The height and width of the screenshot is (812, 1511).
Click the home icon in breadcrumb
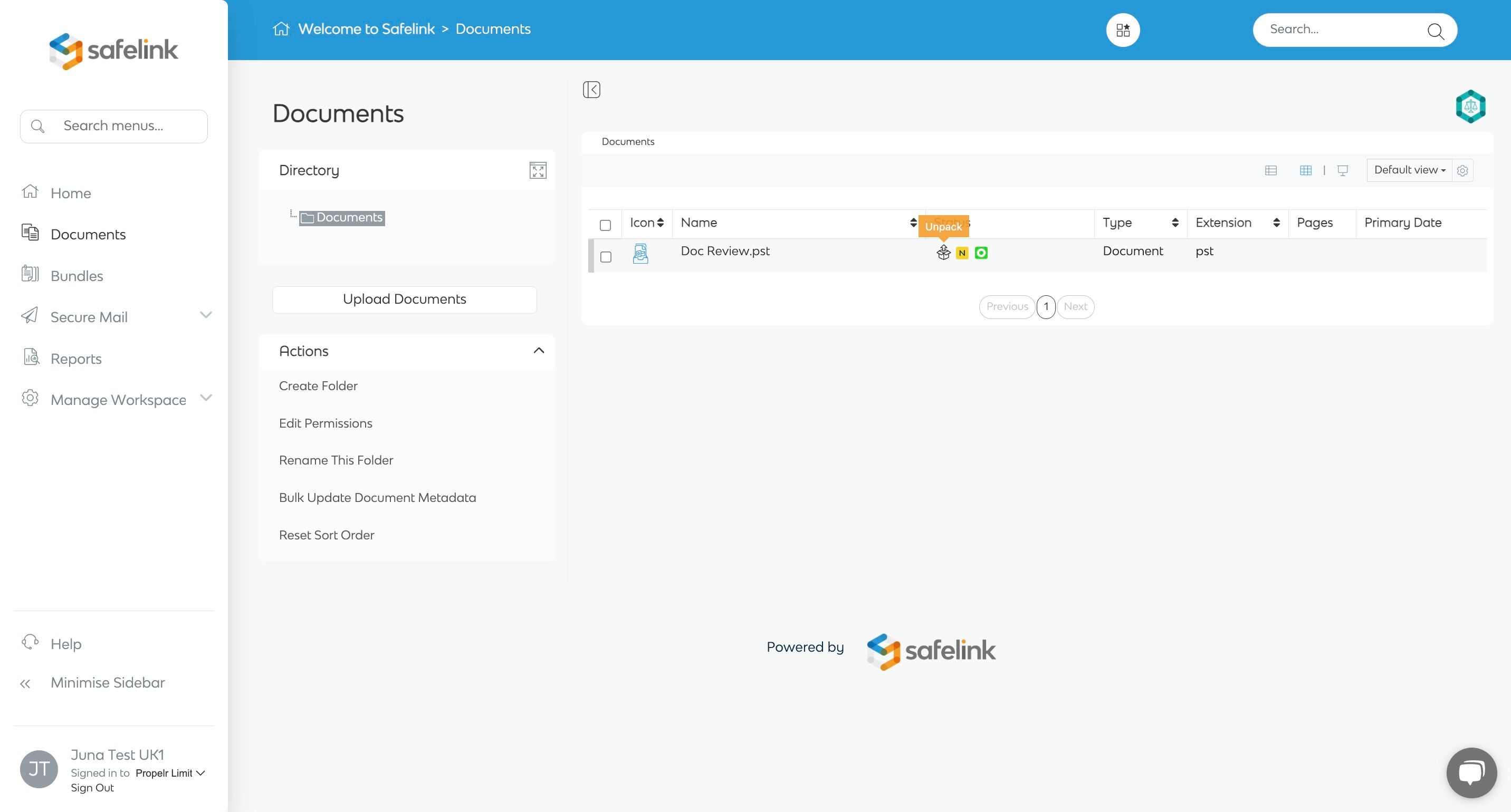[x=281, y=28]
